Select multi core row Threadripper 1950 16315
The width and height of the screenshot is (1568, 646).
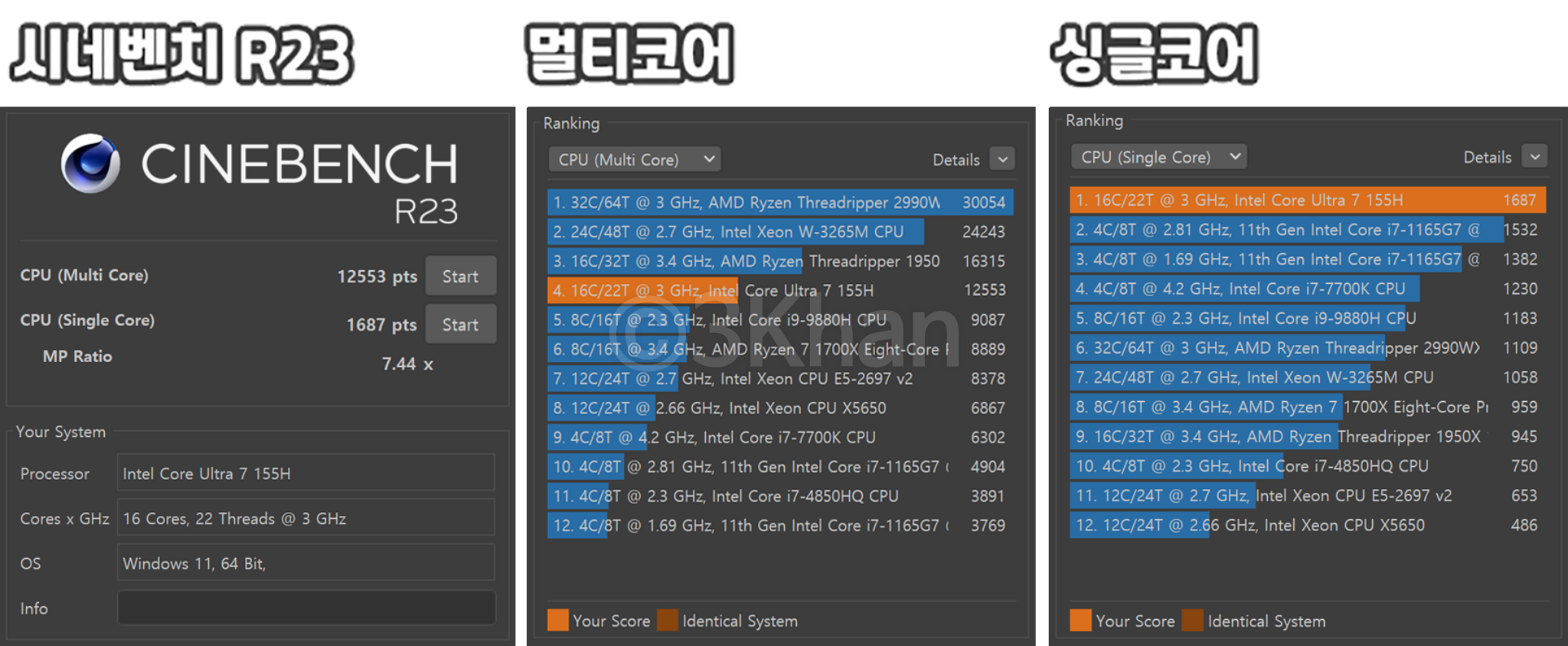(x=780, y=261)
